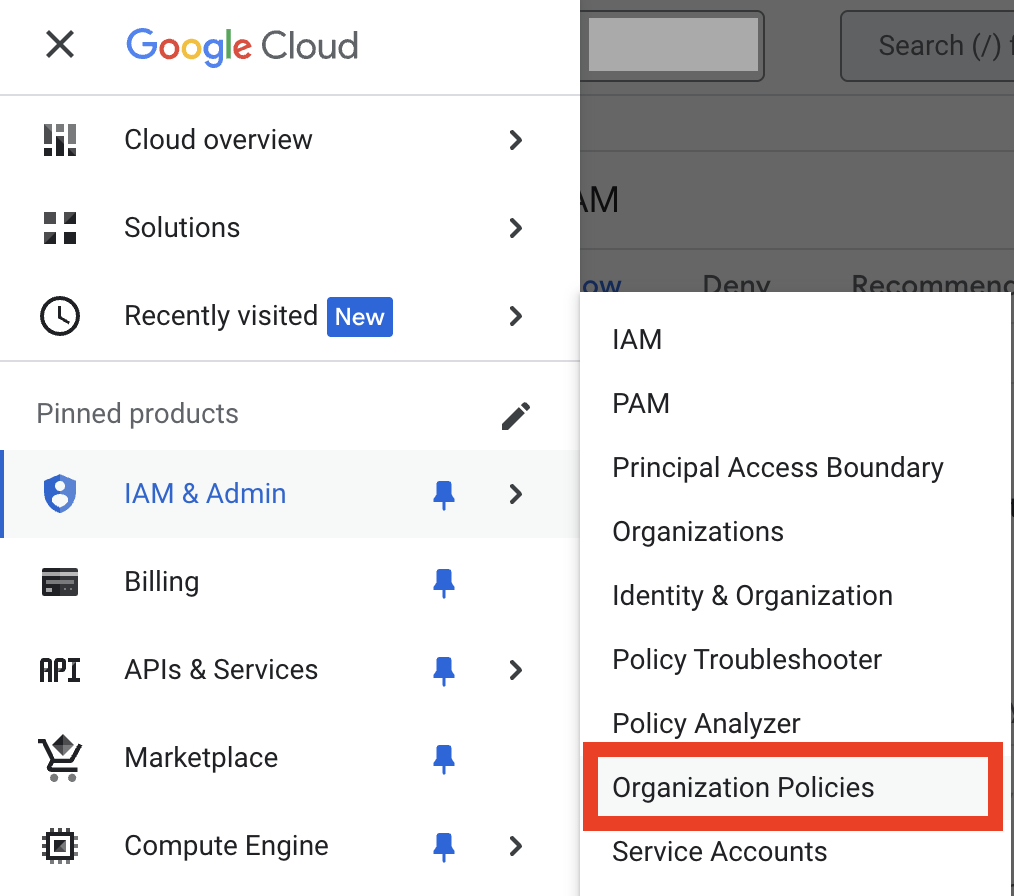Click the Search field in the header
Viewport: 1014px width, 896px height.
(927, 46)
